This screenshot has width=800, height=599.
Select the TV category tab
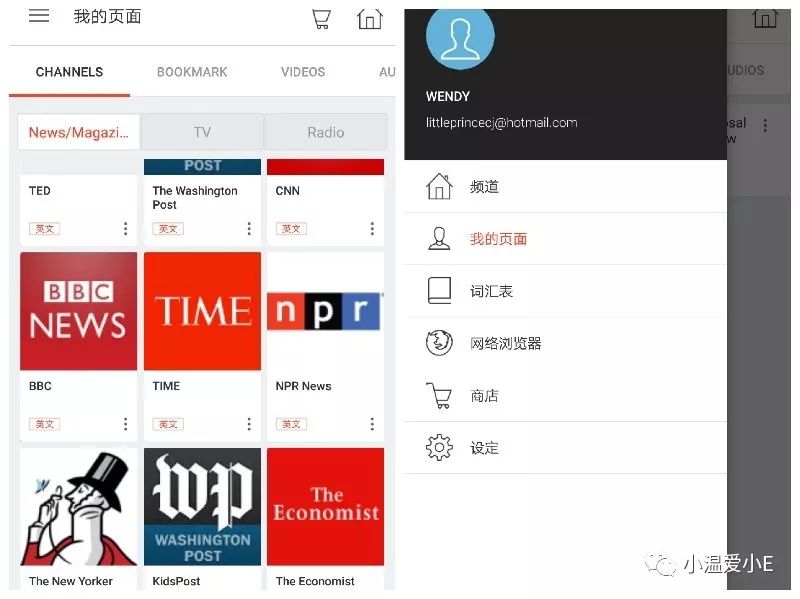click(x=202, y=132)
